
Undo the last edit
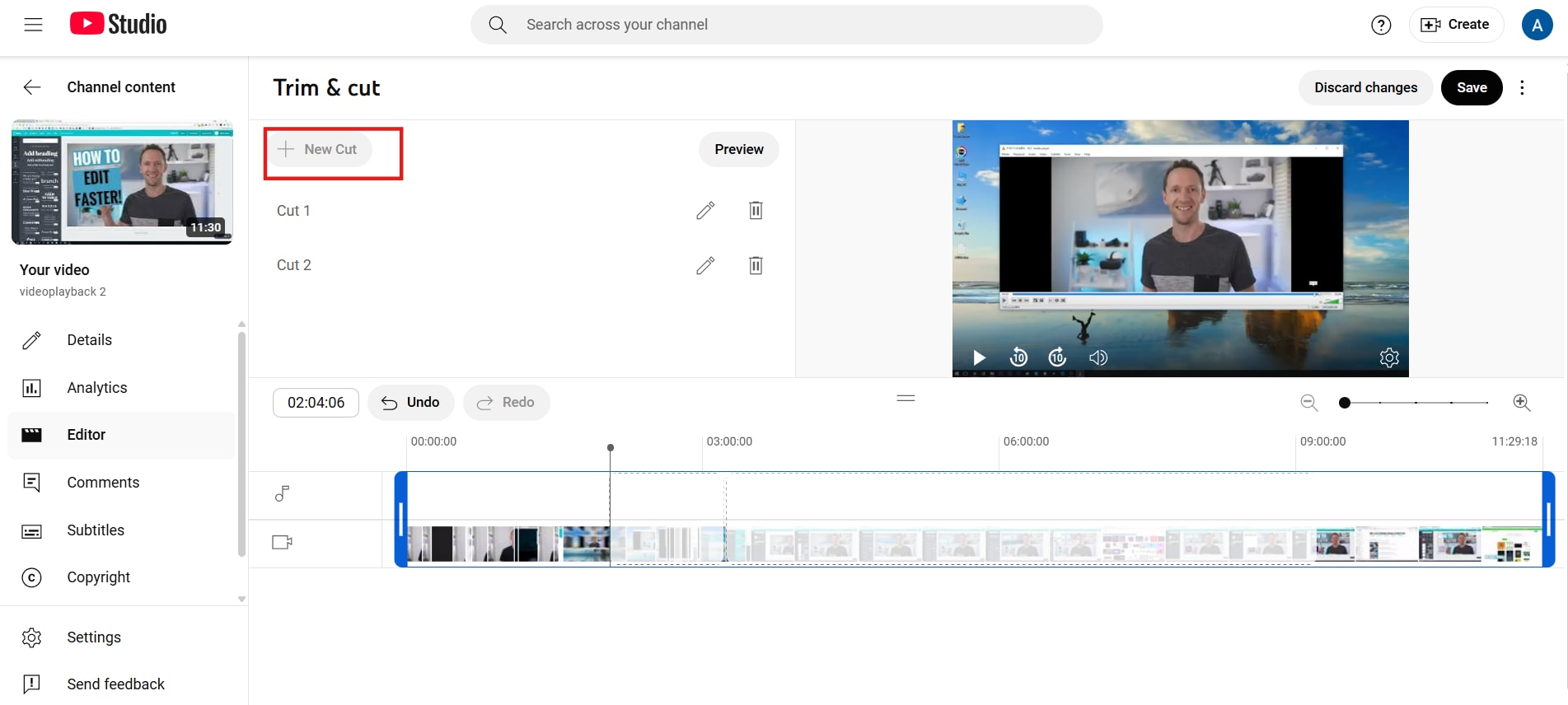410,403
